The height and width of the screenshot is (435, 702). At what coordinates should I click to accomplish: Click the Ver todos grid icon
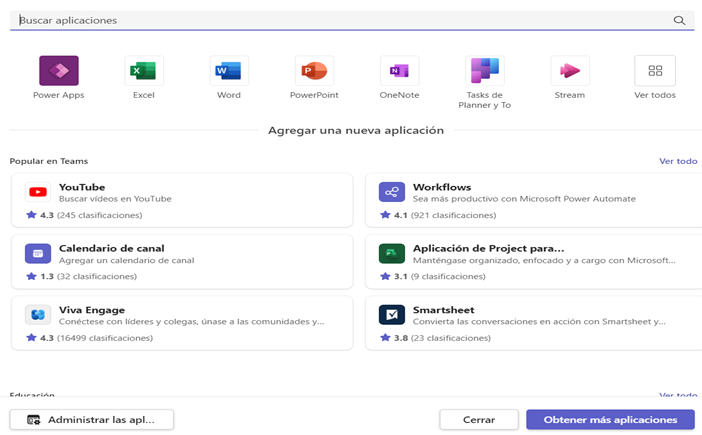click(655, 70)
